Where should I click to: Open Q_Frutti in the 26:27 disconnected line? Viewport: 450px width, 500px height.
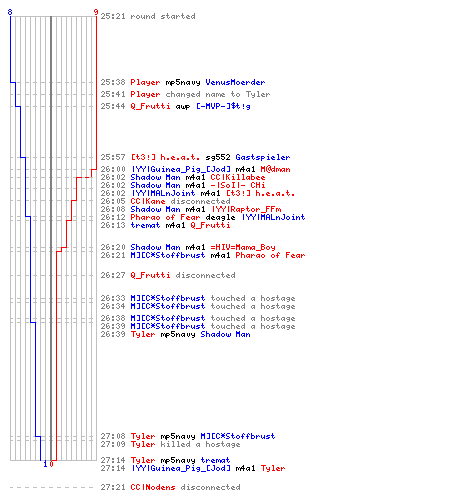[x=150, y=275]
